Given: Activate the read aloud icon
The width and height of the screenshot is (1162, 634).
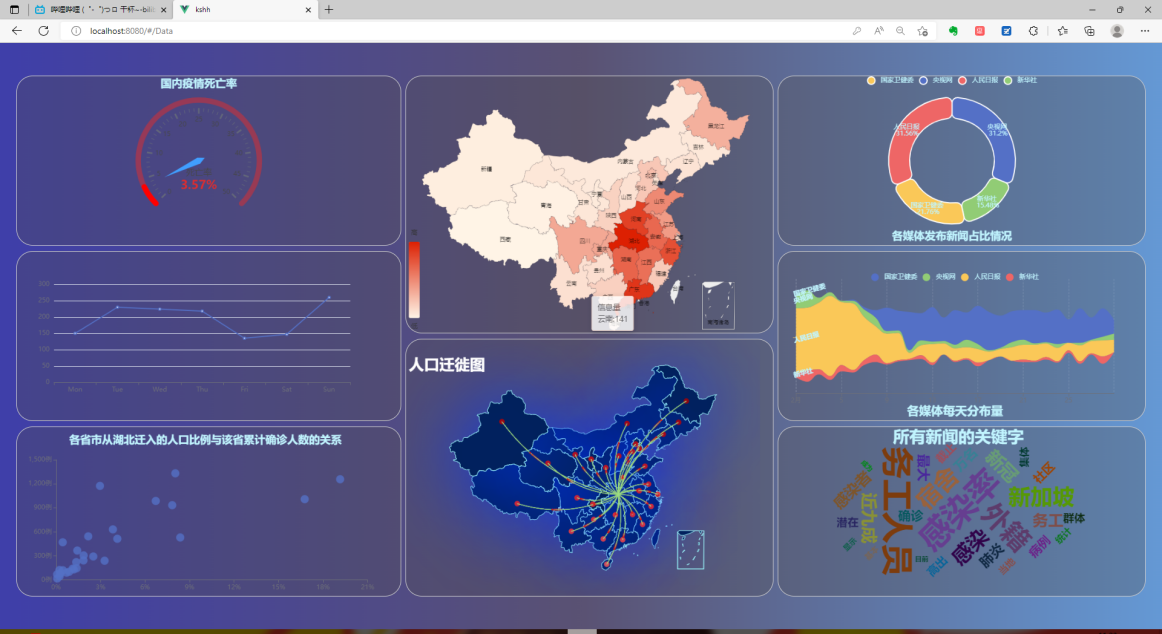Looking at the screenshot, I should (x=879, y=30).
